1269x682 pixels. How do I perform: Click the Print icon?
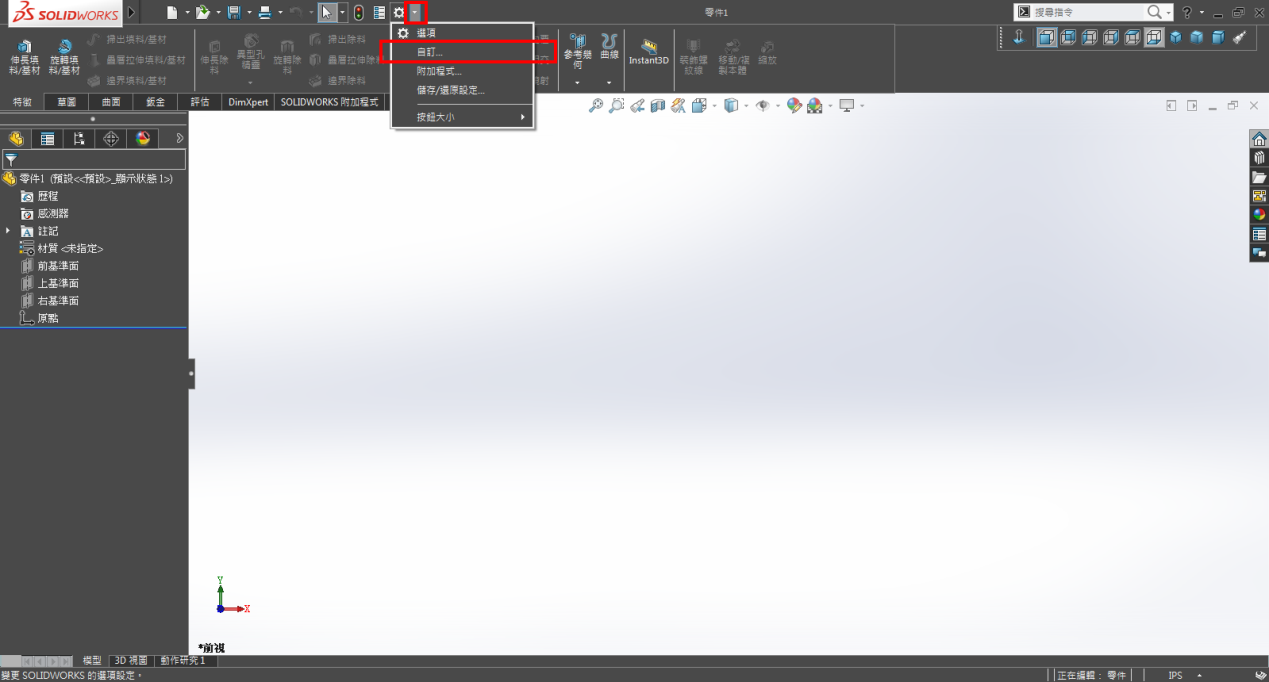(x=265, y=12)
